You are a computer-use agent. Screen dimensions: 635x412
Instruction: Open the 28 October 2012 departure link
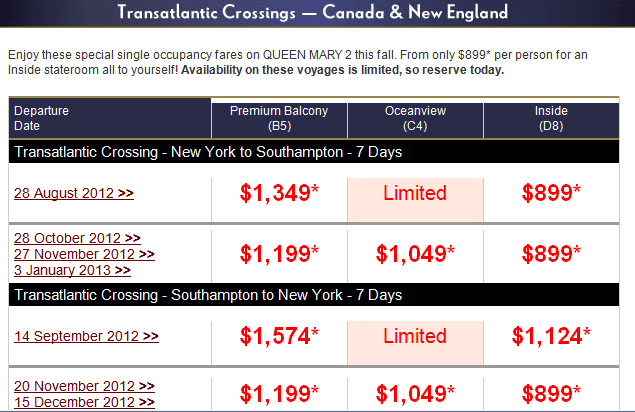coord(77,238)
